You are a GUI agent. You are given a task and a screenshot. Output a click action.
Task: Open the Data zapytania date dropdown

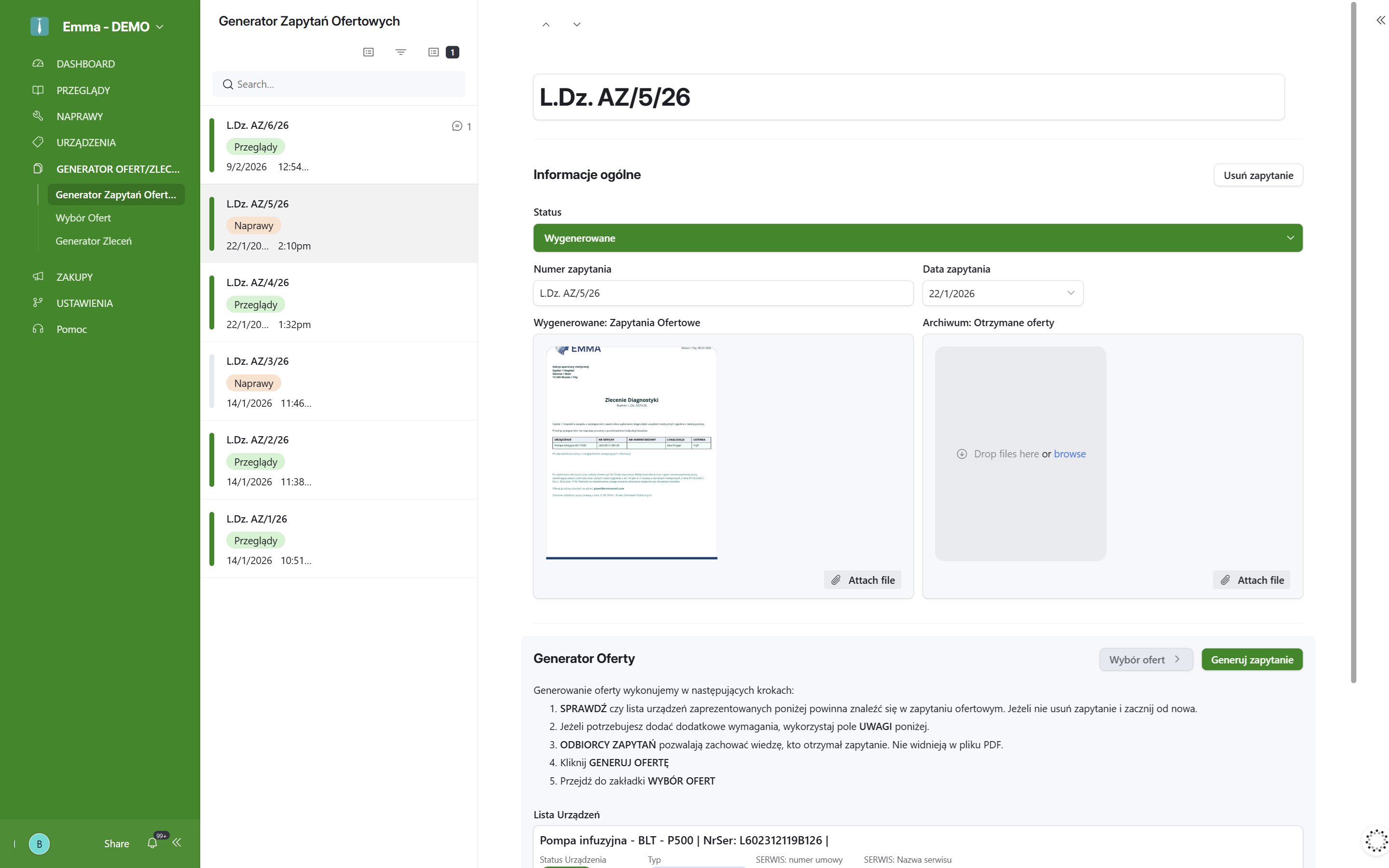pyautogui.click(x=1002, y=293)
